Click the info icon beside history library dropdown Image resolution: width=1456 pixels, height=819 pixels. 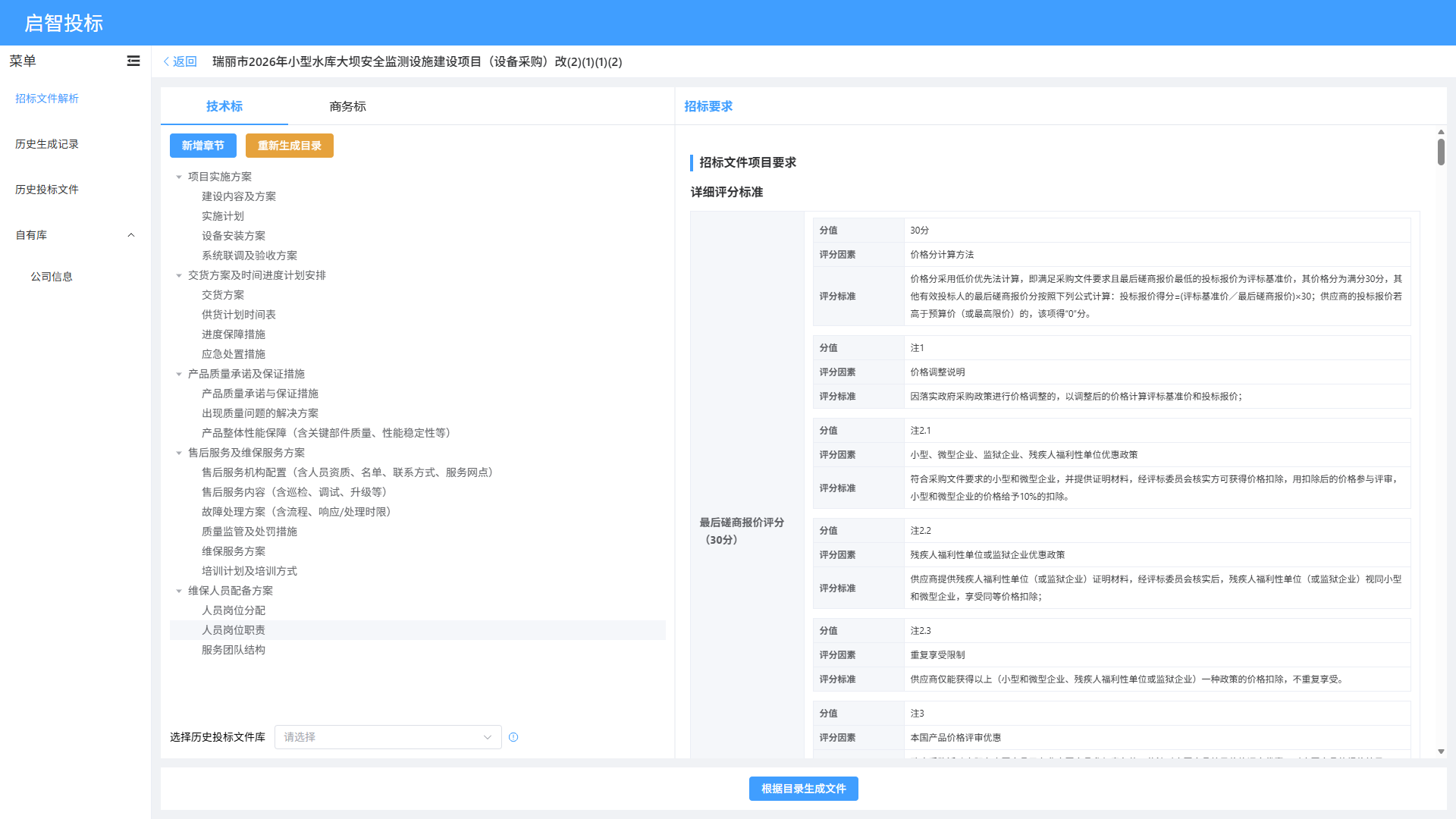tap(513, 737)
